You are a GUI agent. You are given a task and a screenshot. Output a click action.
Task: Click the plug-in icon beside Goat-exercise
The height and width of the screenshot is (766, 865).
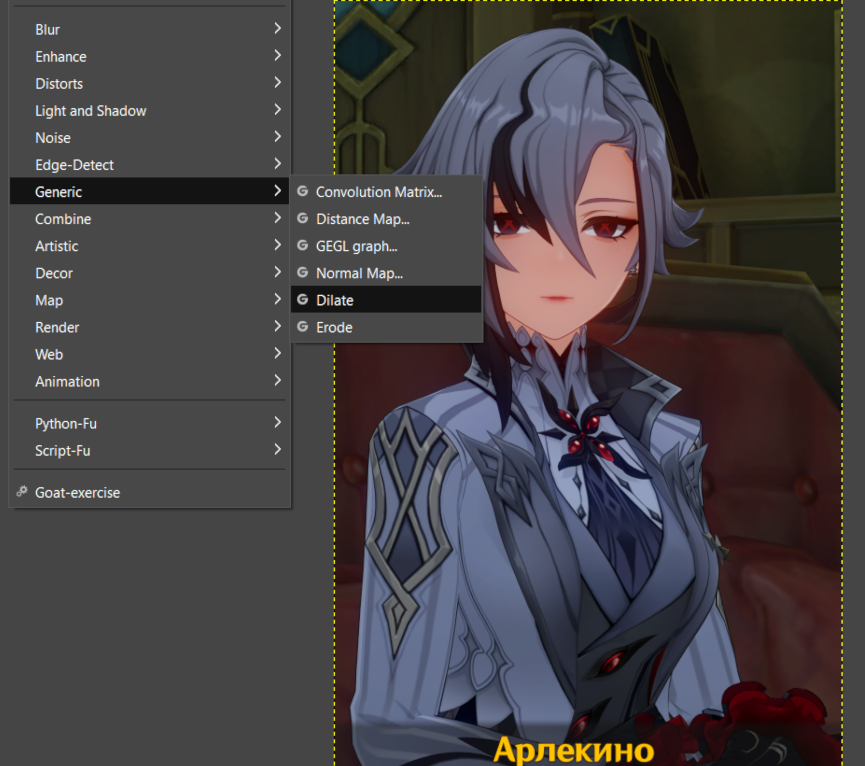coord(22,491)
